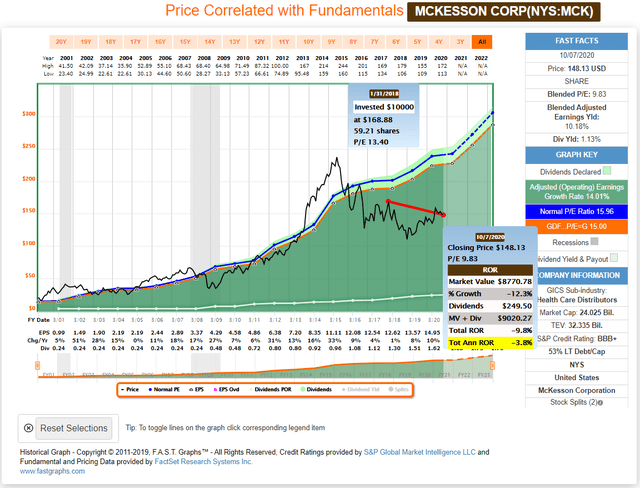Click the GRAPH KEY header
The height and width of the screenshot is (488, 640).
tap(576, 155)
